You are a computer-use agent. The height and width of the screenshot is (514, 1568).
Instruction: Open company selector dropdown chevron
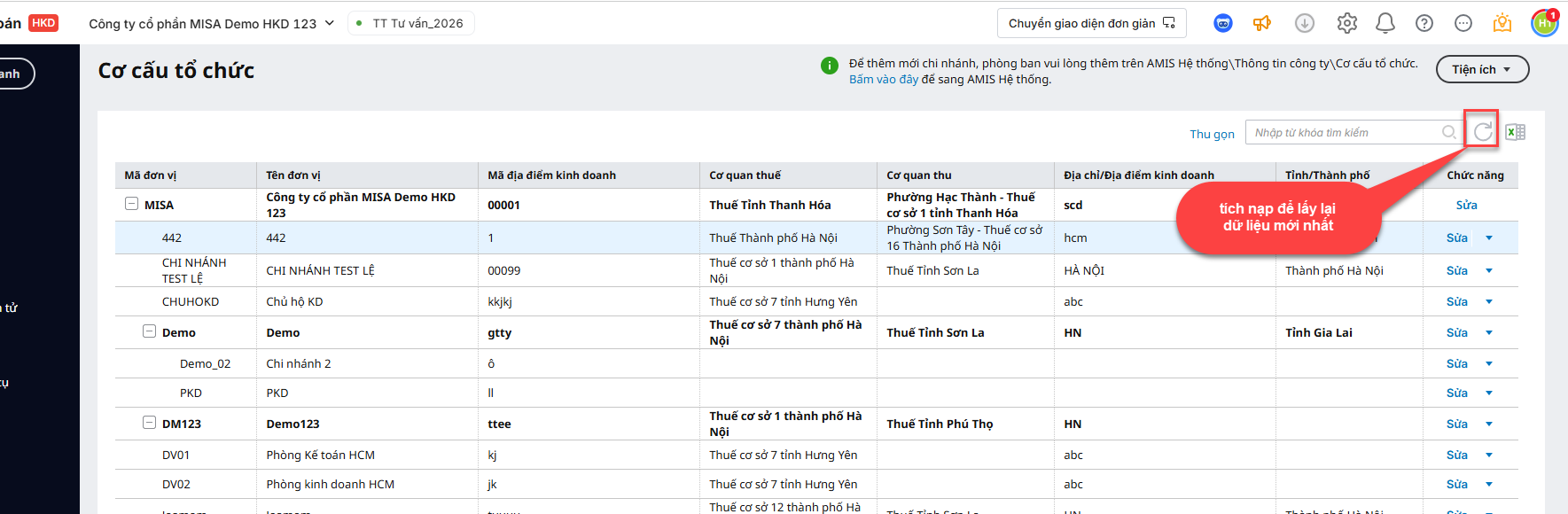[x=330, y=23]
